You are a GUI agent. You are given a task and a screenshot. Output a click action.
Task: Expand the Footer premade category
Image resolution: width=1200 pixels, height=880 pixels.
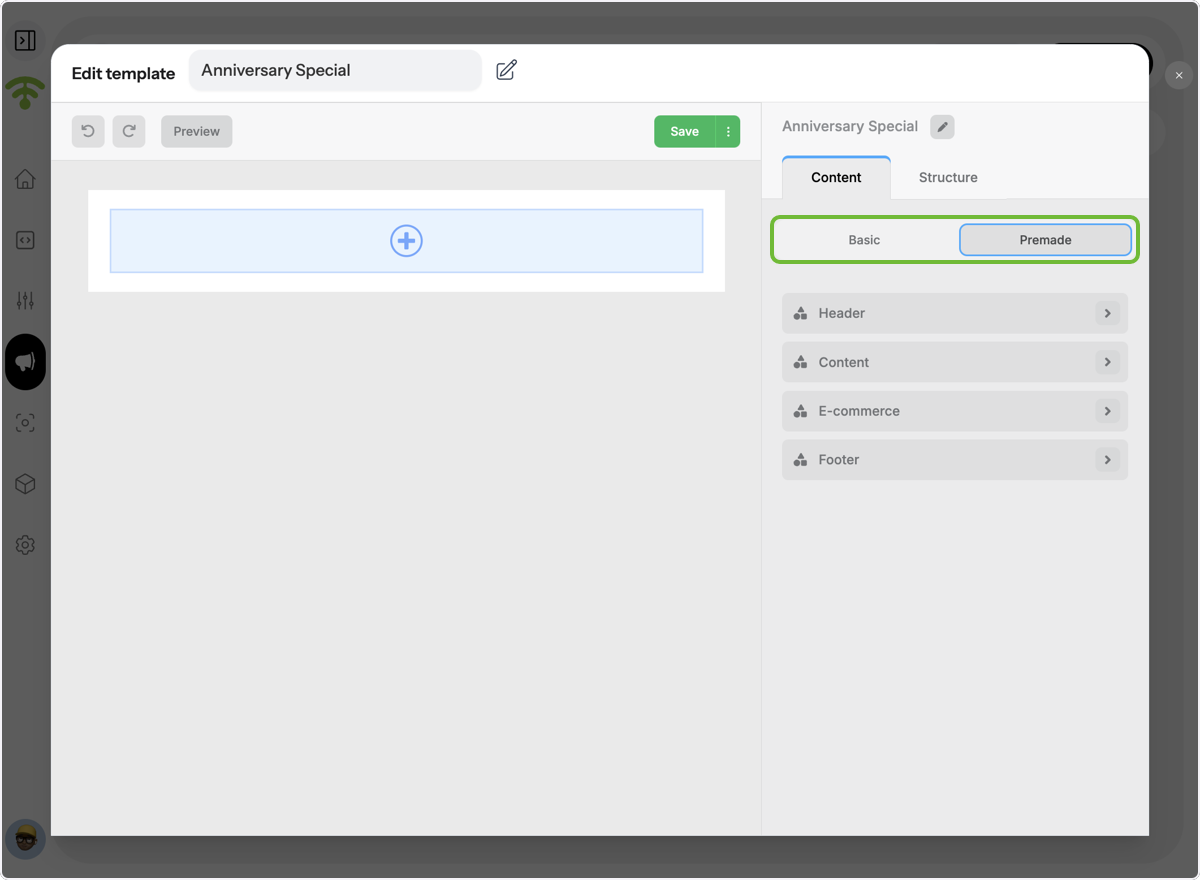click(x=955, y=460)
